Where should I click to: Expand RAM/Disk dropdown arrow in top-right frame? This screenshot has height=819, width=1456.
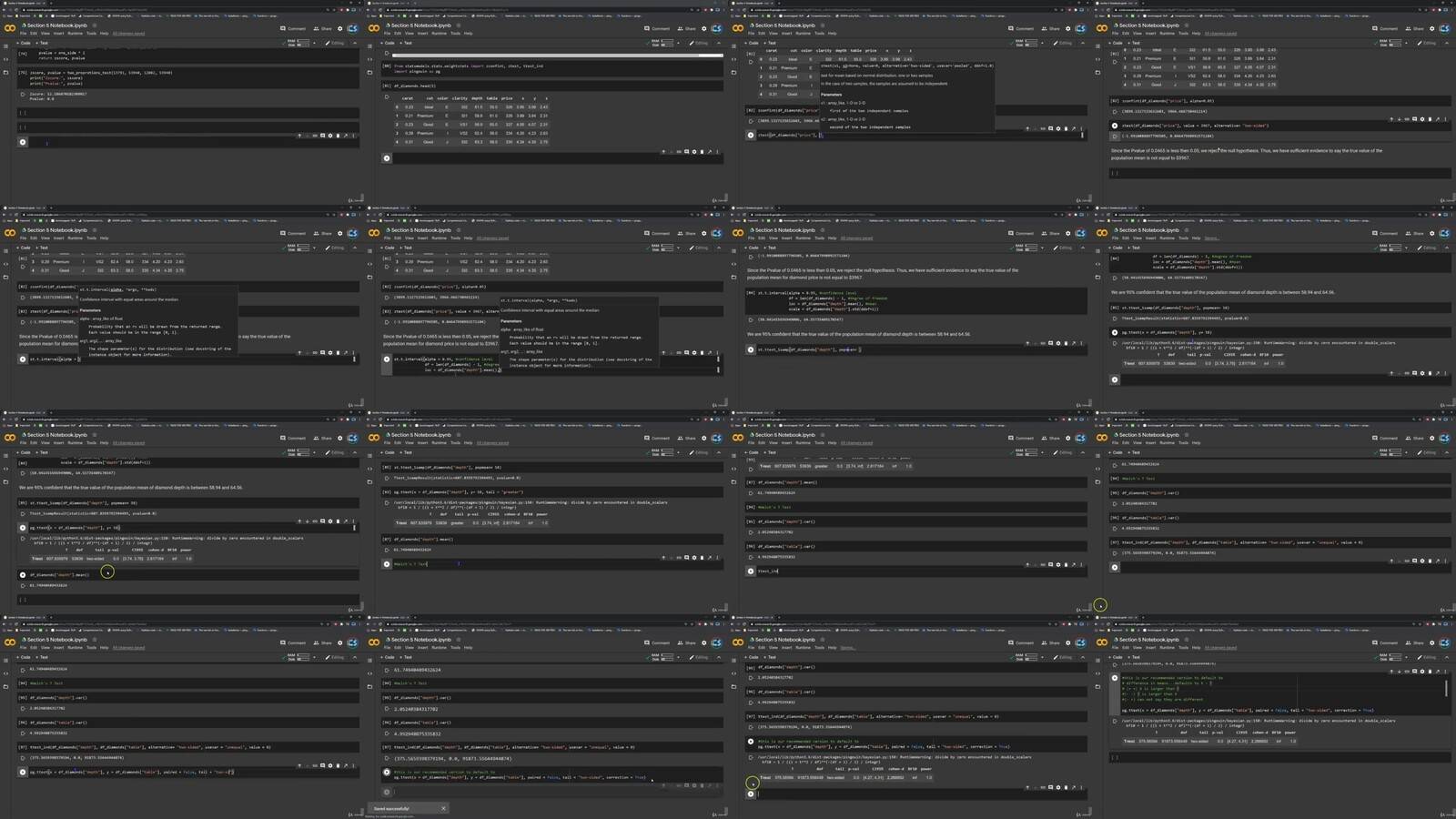[1407, 43]
